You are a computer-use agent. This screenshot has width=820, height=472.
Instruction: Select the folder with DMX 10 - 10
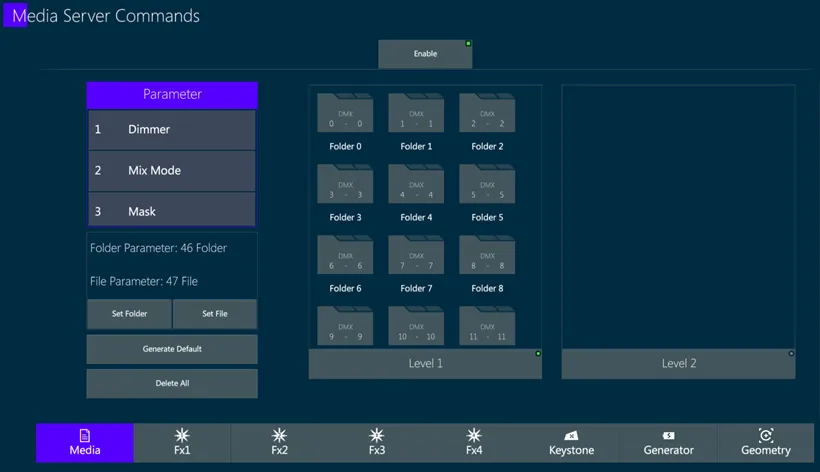(x=416, y=326)
